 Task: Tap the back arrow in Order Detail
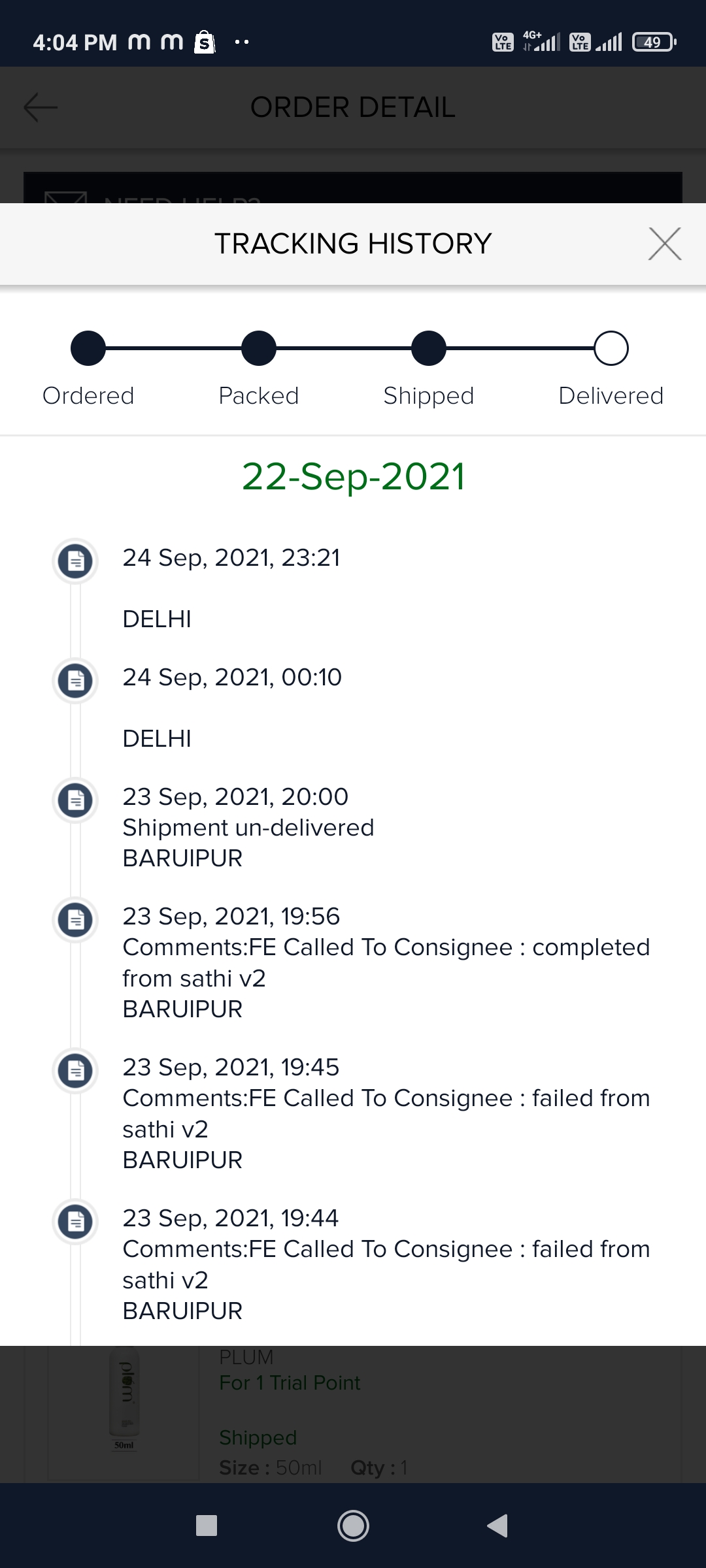(x=41, y=107)
